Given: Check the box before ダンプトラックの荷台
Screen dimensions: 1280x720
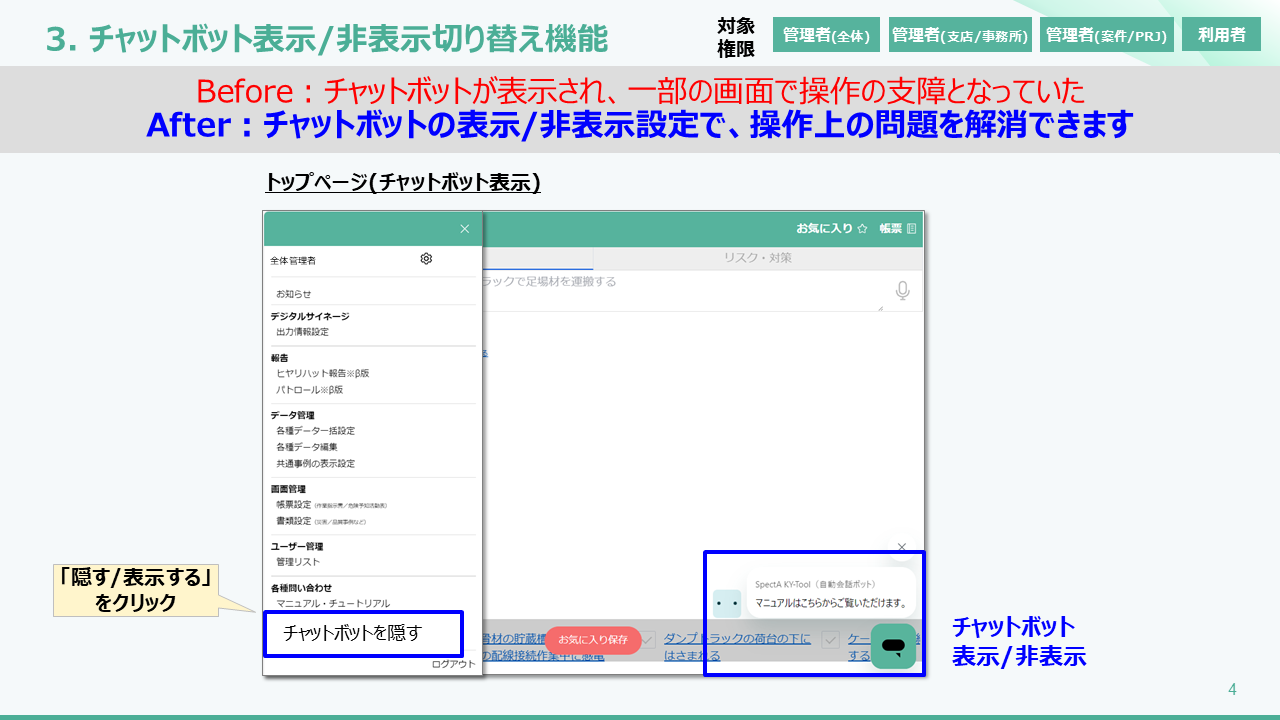Looking at the screenshot, I should pyautogui.click(x=647, y=639).
